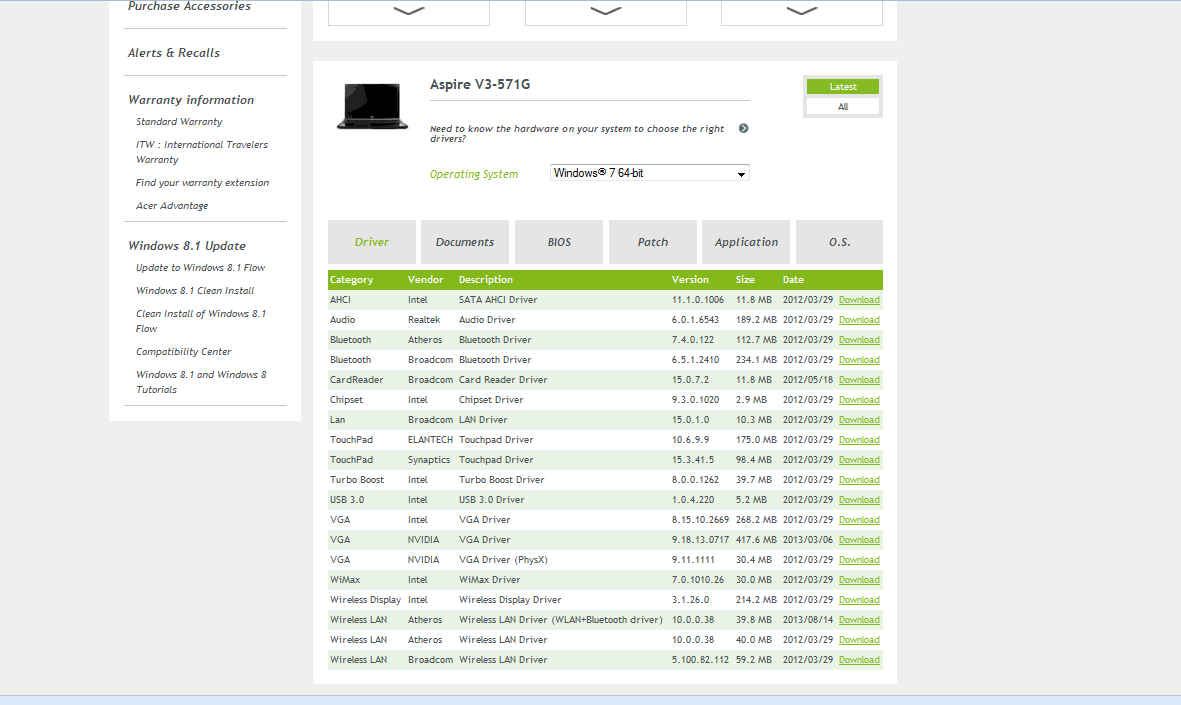Viewport: 1181px width, 705px height.
Task: Download the Broadcom Wireless LAN Driver
Action: [x=859, y=660]
